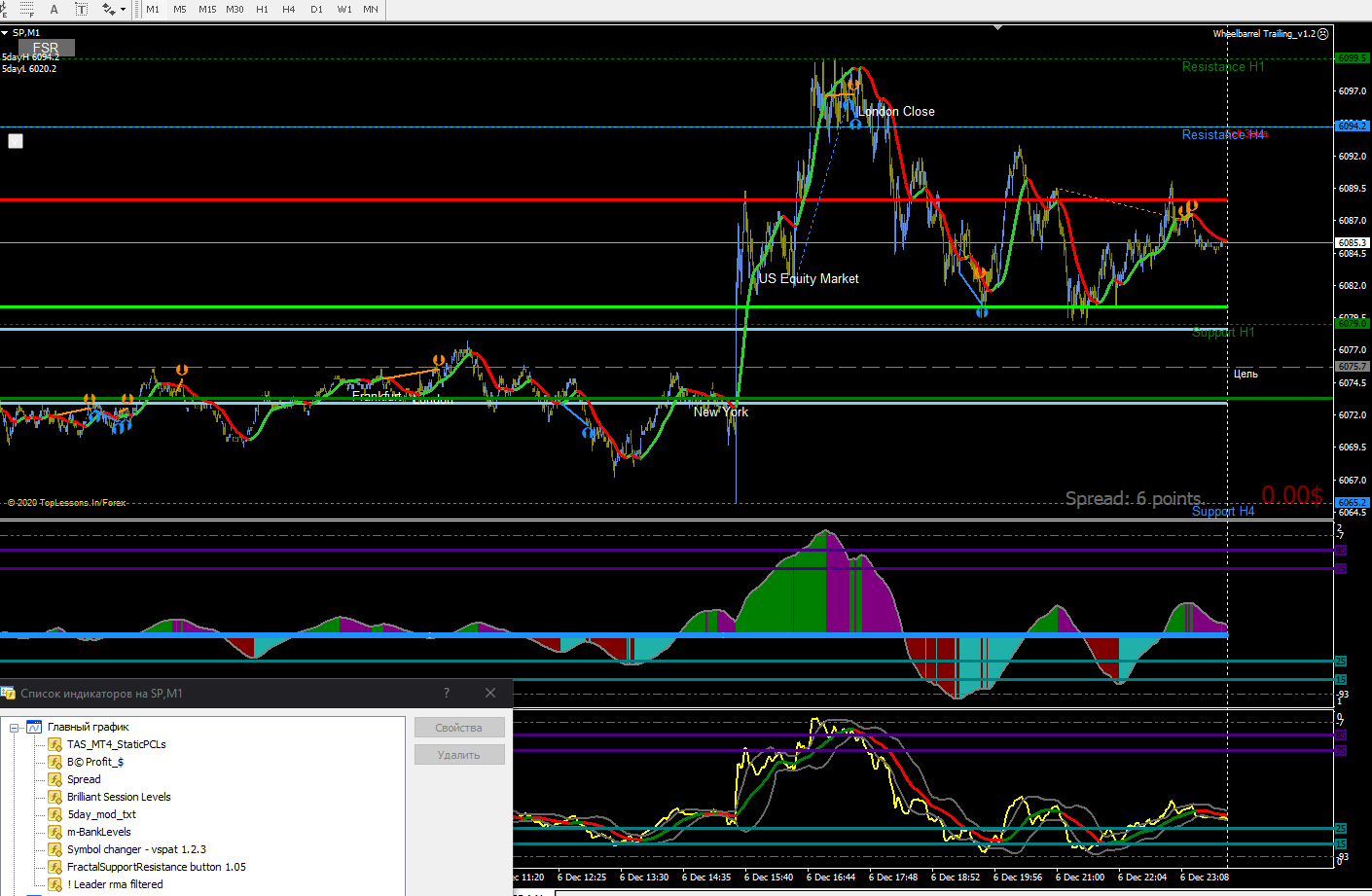Viewport: 1372px width, 896px height.
Task: Click the Wheelbarrow Trailing sad-face expert icon
Action: (x=1322, y=34)
